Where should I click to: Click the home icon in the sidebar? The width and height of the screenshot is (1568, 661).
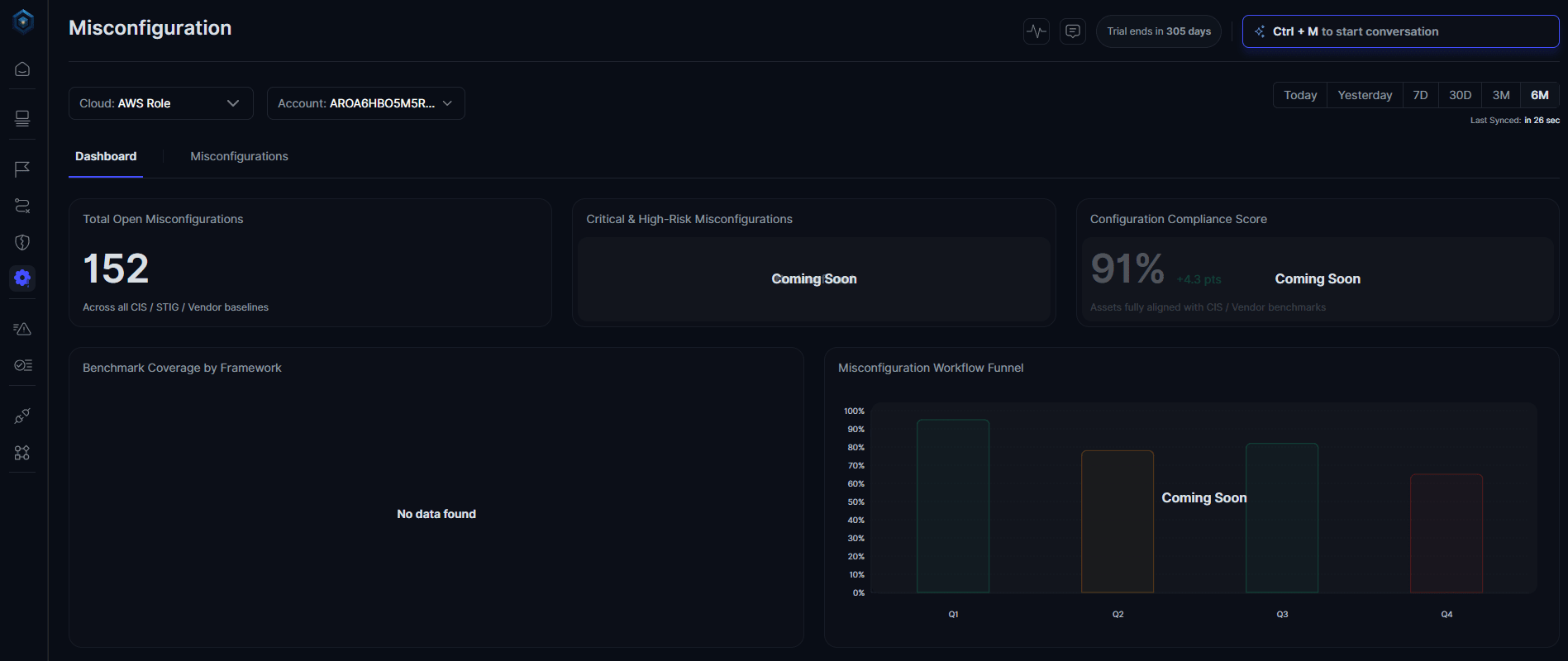[x=22, y=69]
